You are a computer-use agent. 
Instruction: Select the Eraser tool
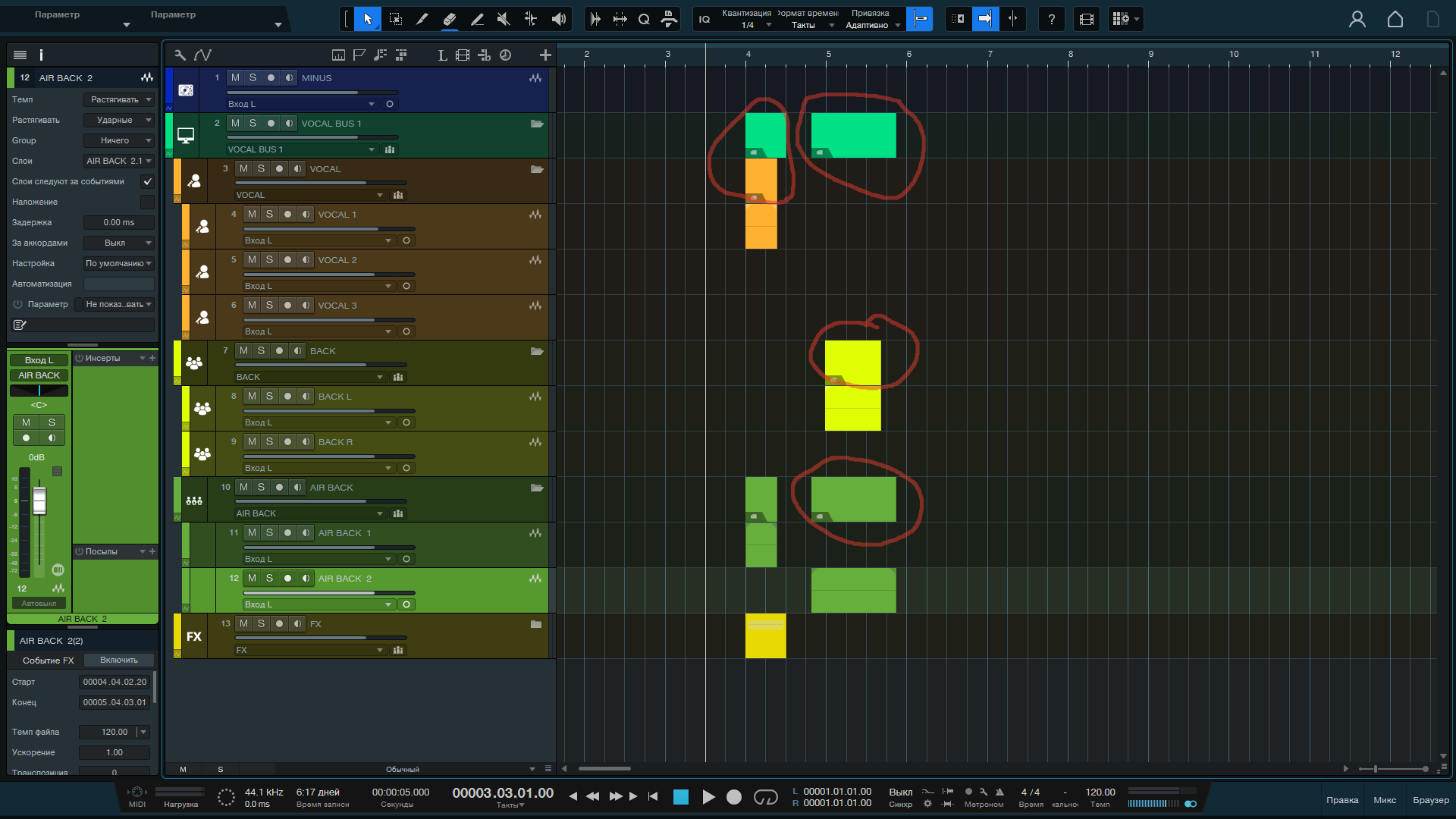pos(450,19)
